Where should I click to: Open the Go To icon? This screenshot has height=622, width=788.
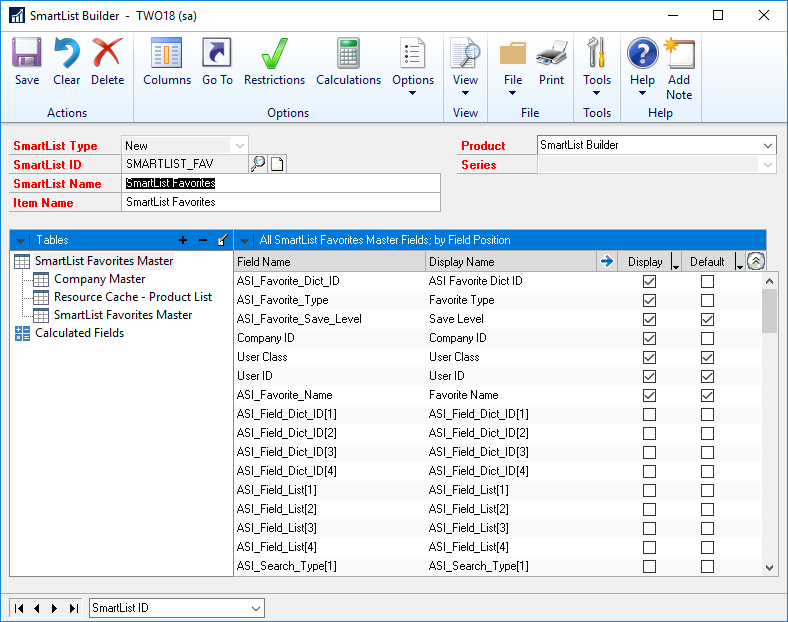(x=217, y=53)
